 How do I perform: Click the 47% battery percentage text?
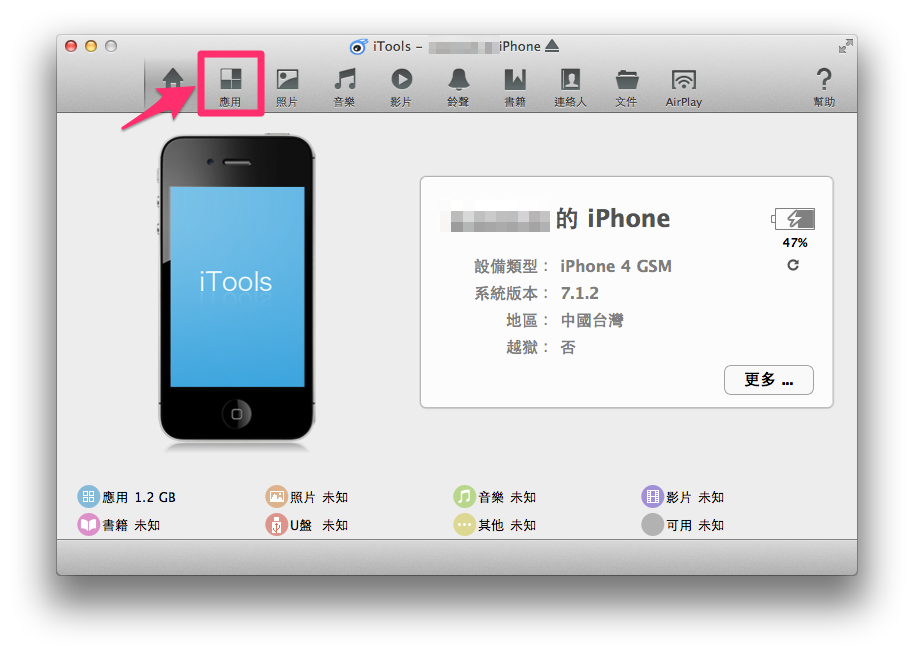pyautogui.click(x=795, y=242)
